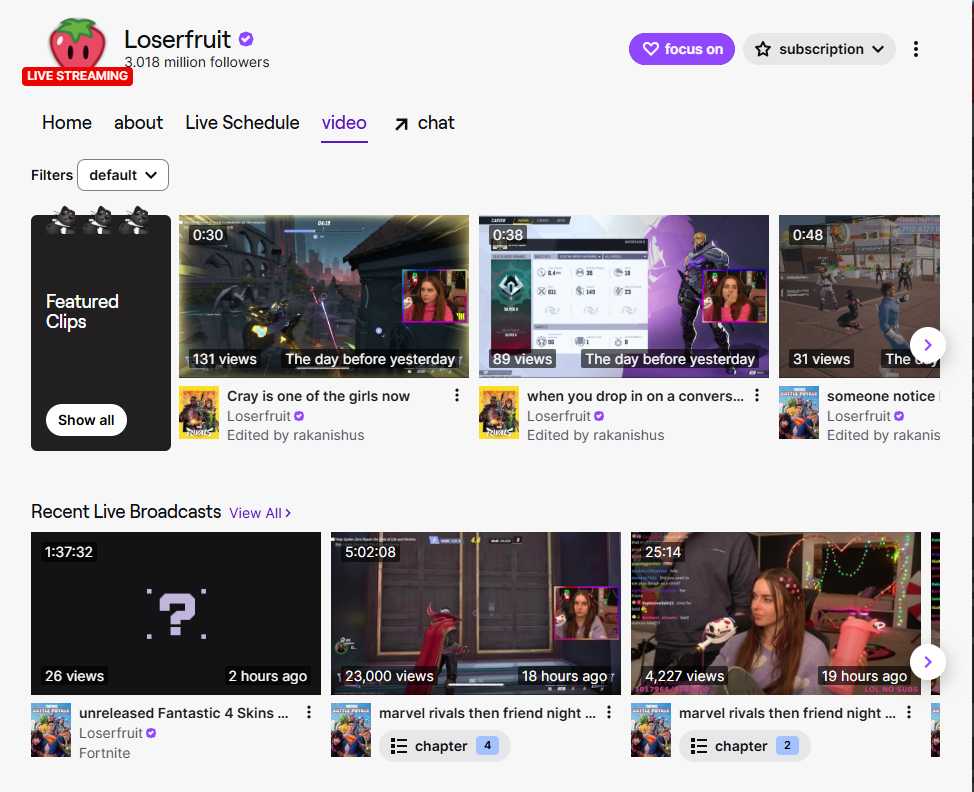Click Loserfruit name under Cray clip
Viewport: 974px width, 792px height.
pos(258,416)
